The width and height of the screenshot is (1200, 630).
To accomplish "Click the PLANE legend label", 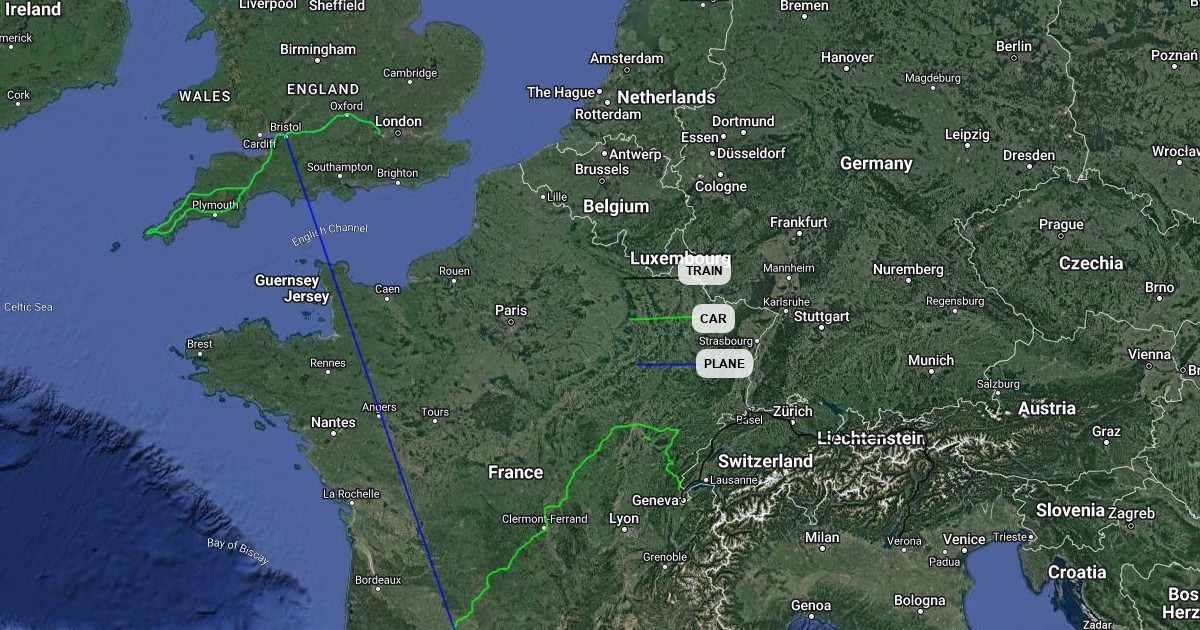I will [724, 364].
